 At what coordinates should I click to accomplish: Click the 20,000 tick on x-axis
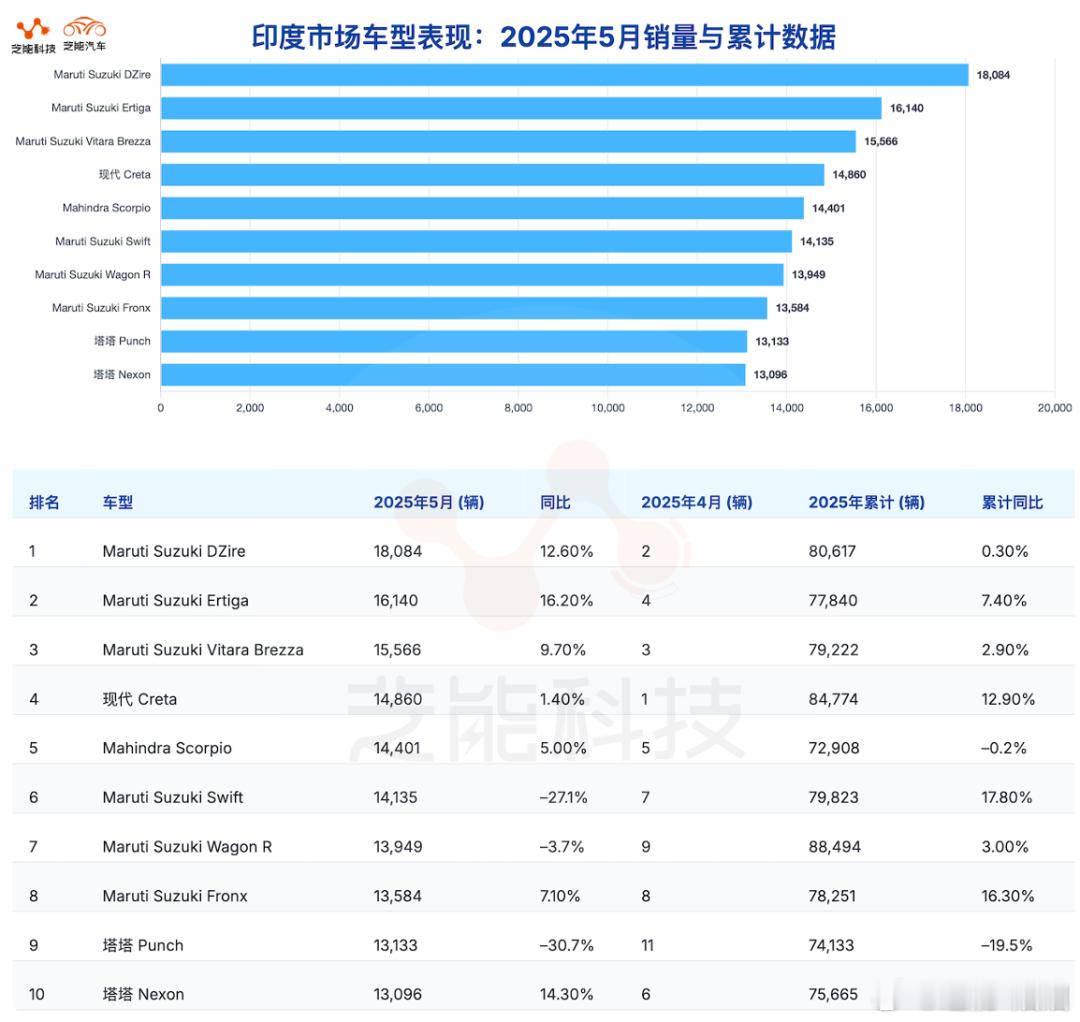point(1055,408)
